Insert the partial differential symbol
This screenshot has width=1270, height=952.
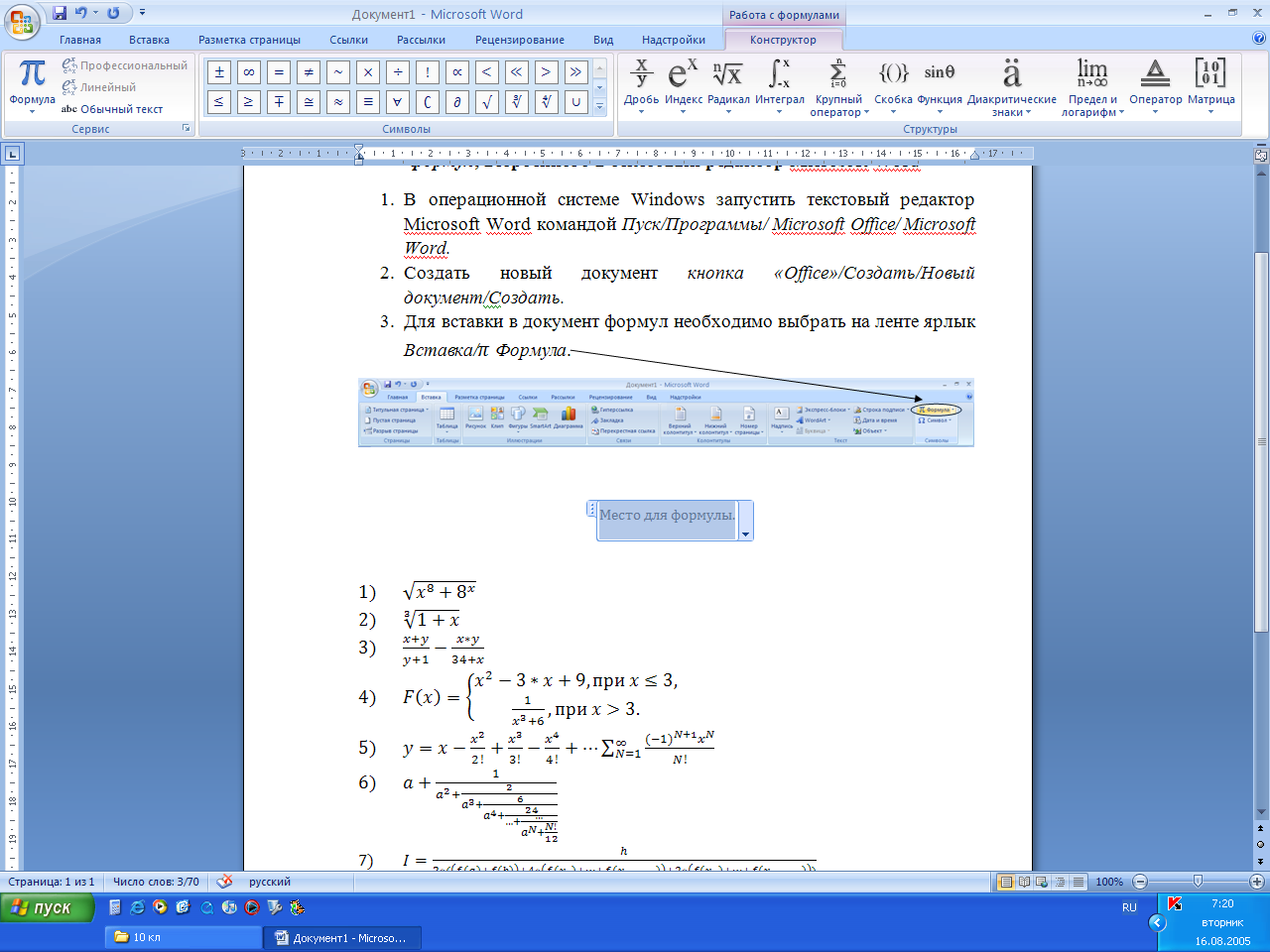pyautogui.click(x=457, y=101)
